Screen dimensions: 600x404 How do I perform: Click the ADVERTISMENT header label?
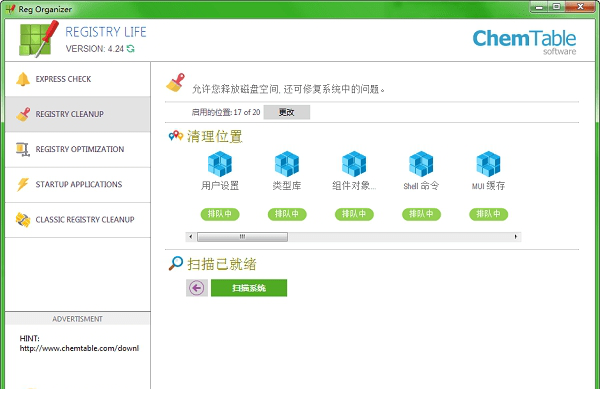(x=78, y=319)
